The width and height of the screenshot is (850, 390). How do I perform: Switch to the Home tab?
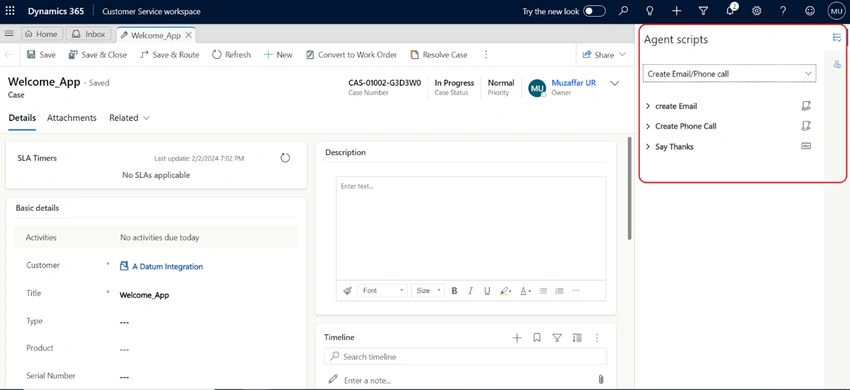click(x=41, y=34)
